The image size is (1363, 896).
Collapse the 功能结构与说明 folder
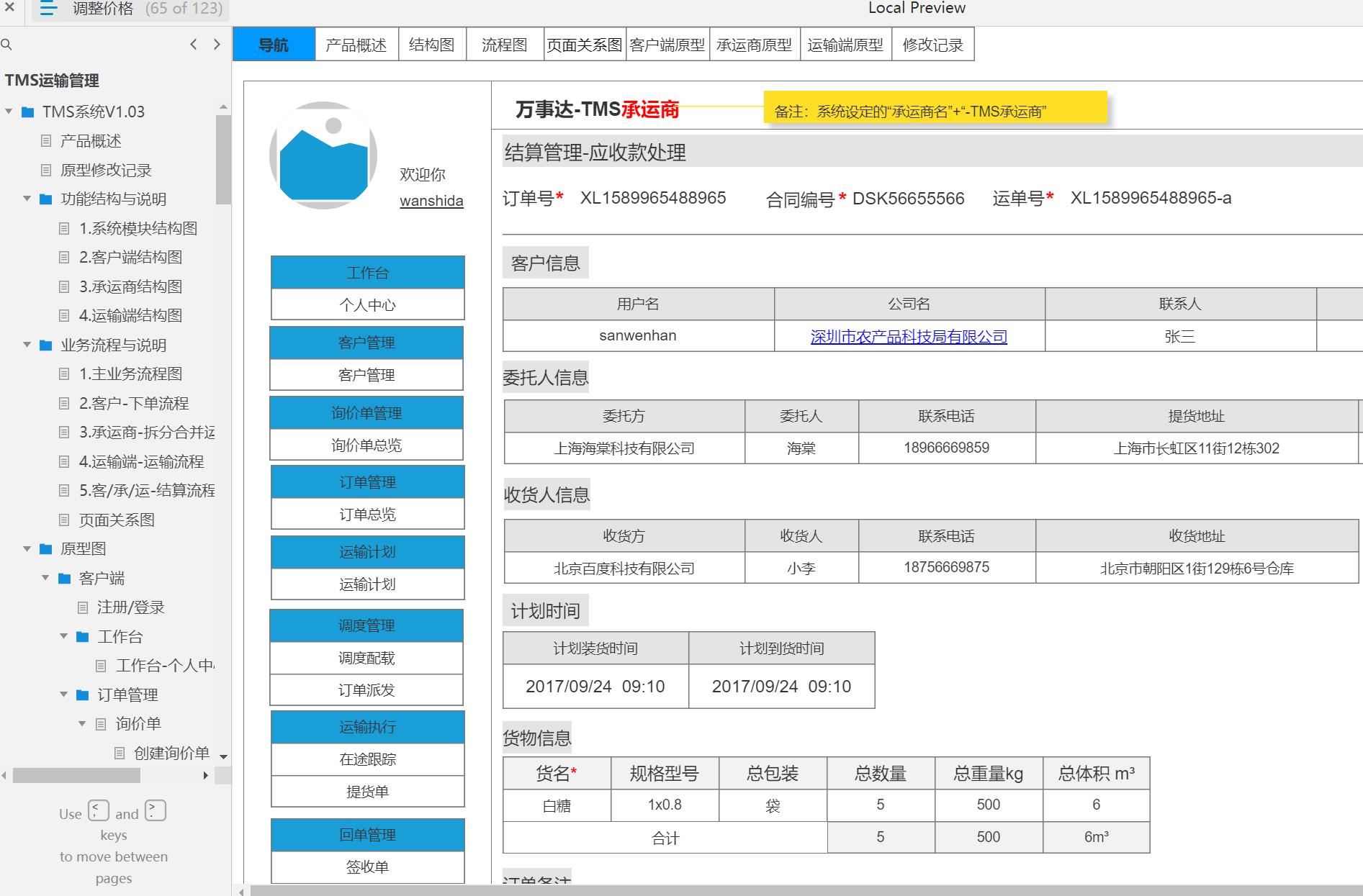(27, 199)
